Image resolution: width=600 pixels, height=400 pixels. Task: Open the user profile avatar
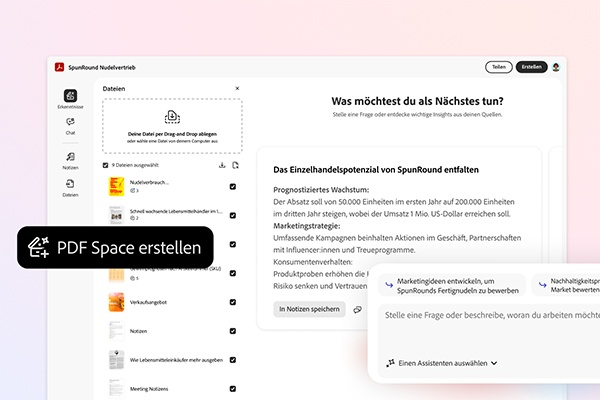point(556,67)
